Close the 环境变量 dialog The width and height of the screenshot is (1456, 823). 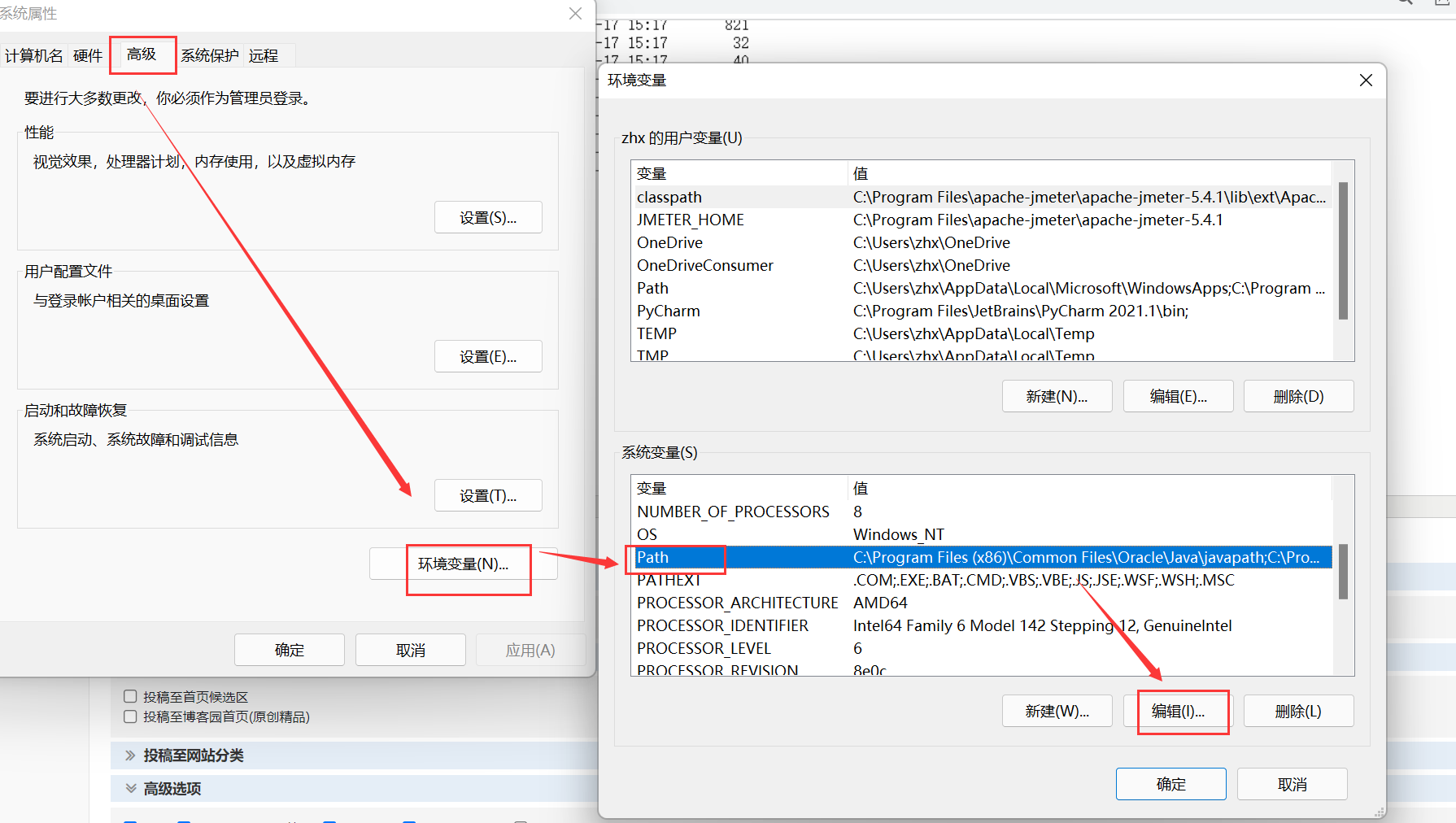[1366, 80]
